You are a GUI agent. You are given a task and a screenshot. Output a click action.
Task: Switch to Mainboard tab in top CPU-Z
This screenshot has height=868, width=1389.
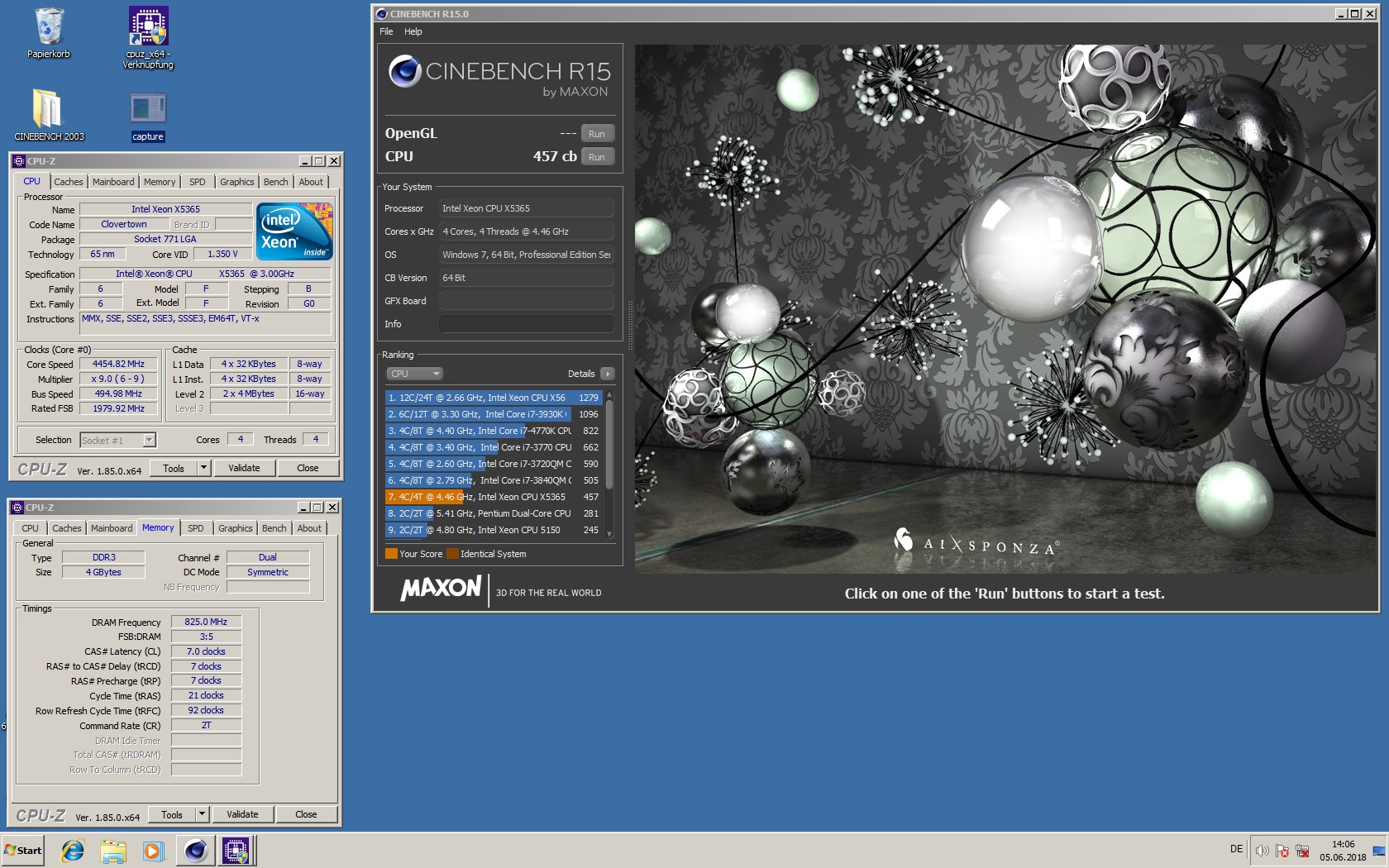click(113, 182)
